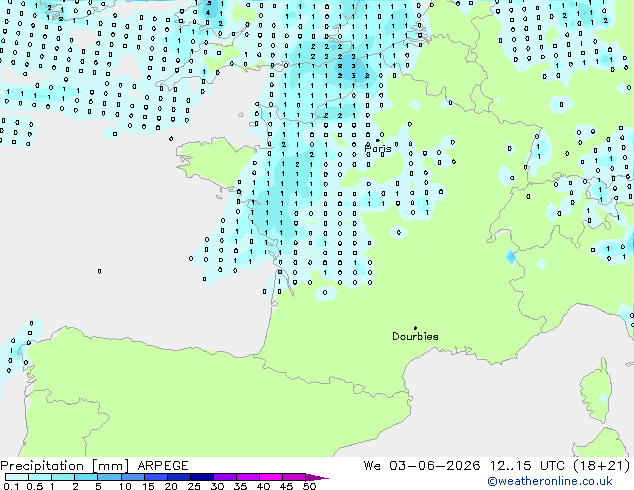Viewport: 634px width, 490px height.
Task: Pick the legend swatch between 1 and 2
Action: click(63, 477)
